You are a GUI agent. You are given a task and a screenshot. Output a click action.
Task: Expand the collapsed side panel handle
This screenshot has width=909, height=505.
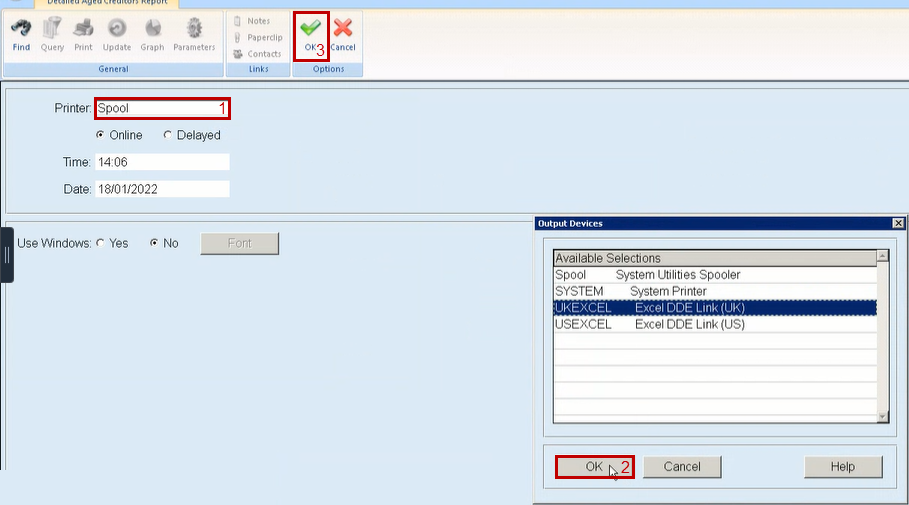6,255
